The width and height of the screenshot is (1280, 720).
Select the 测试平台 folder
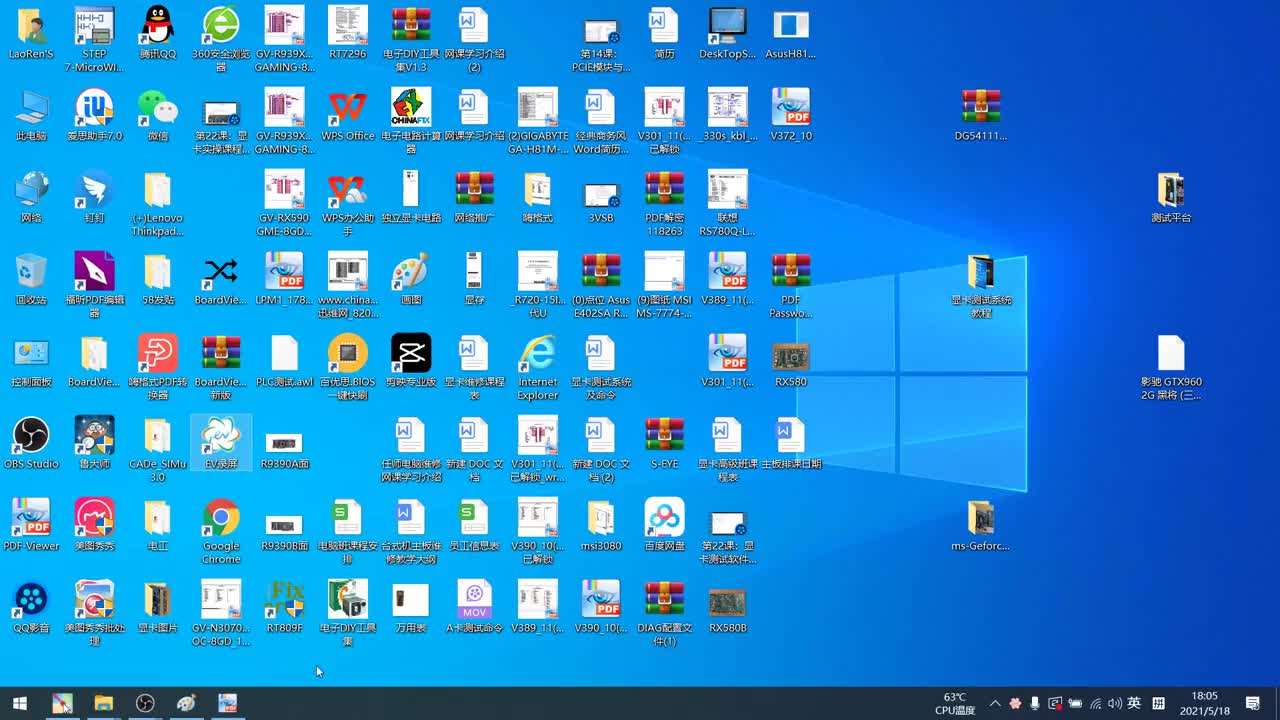point(1171,197)
